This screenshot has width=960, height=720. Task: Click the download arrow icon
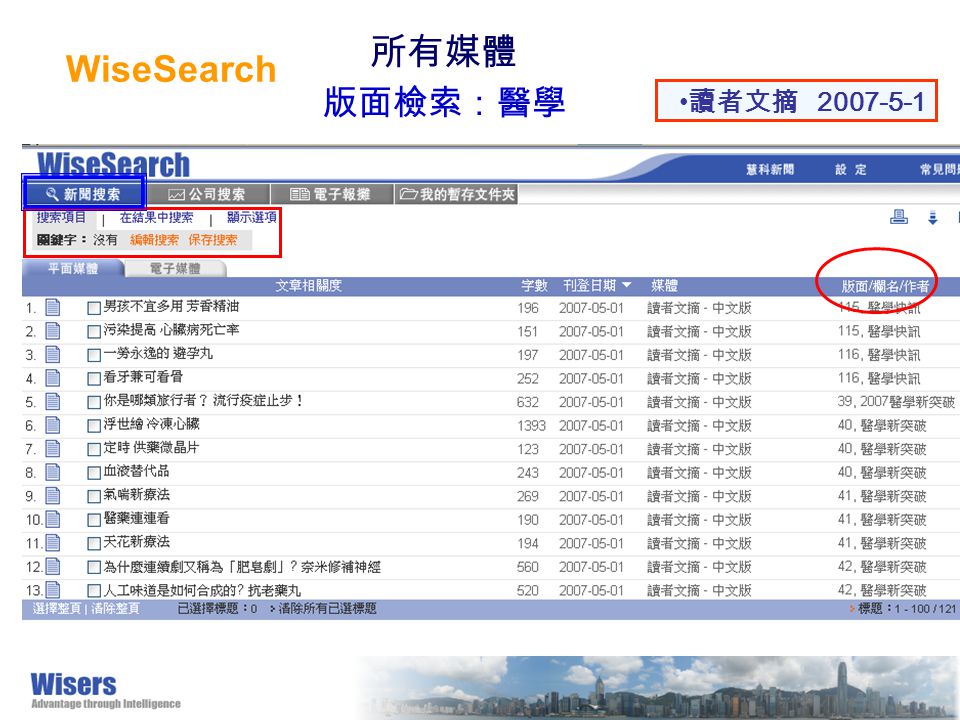[x=932, y=217]
